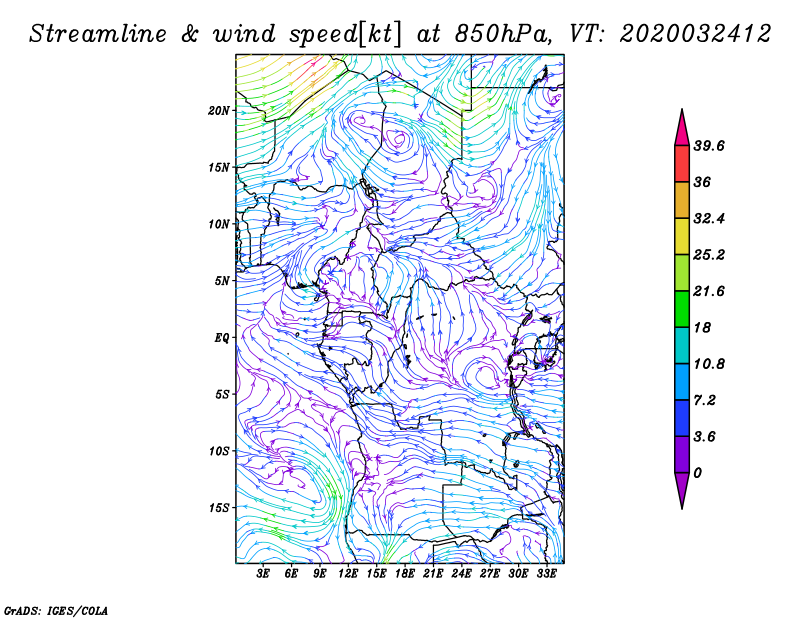
Task: Click the EQ equator axis label
Action: point(222,337)
